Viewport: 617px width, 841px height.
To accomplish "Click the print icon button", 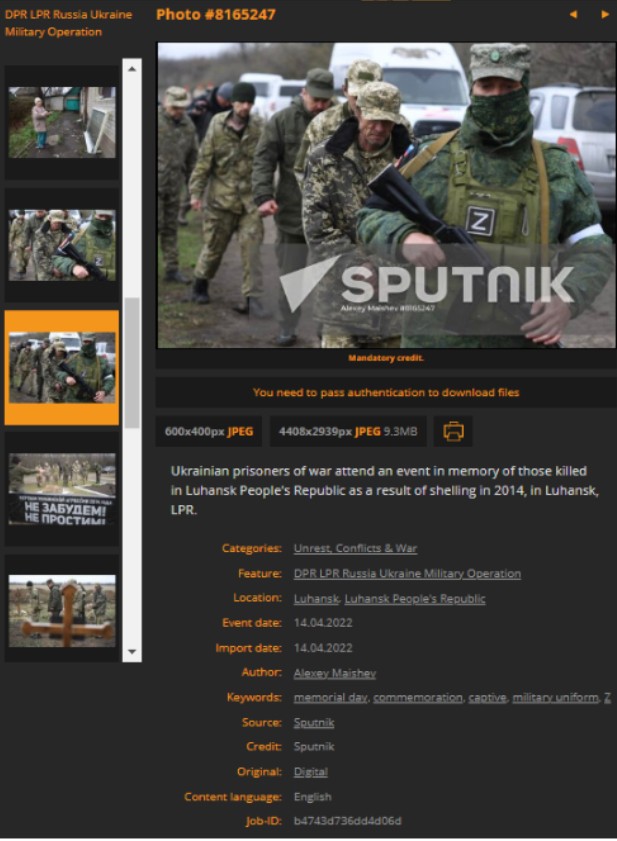I will [x=453, y=431].
